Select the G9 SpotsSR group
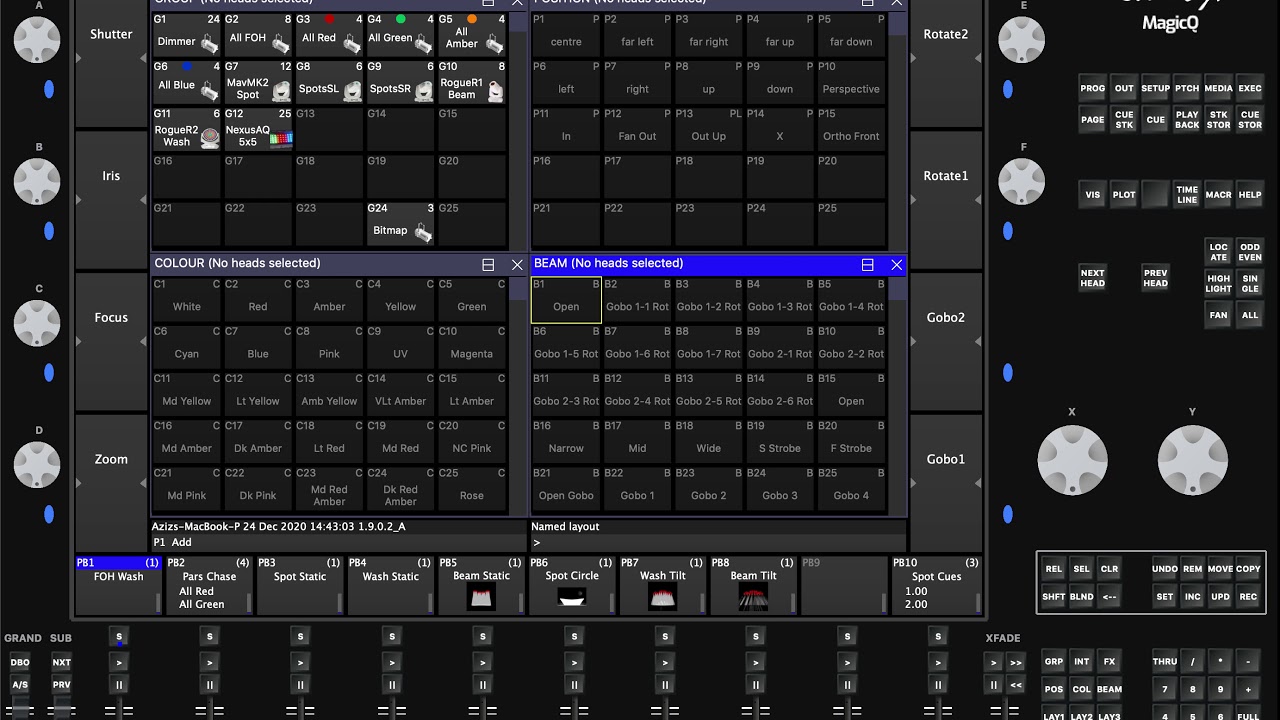This screenshot has width=1280, height=720. [400, 81]
